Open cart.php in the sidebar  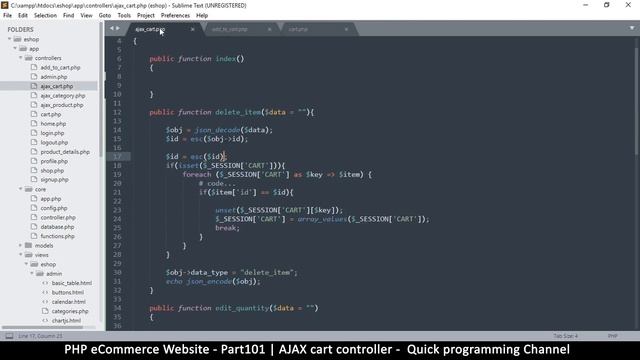(51, 114)
